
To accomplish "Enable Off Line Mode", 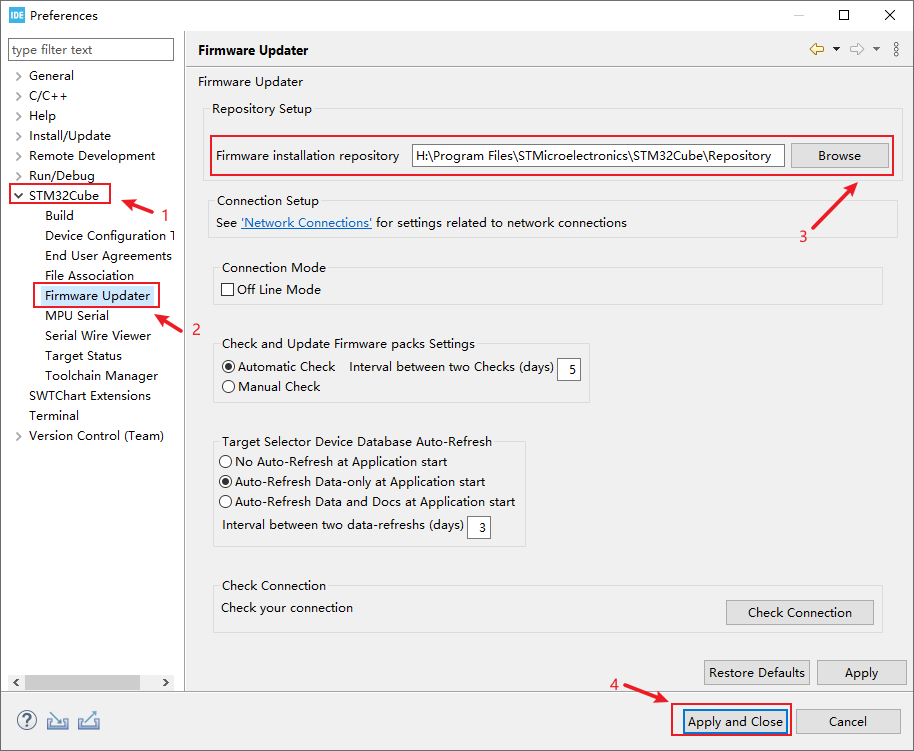I will coord(228,288).
